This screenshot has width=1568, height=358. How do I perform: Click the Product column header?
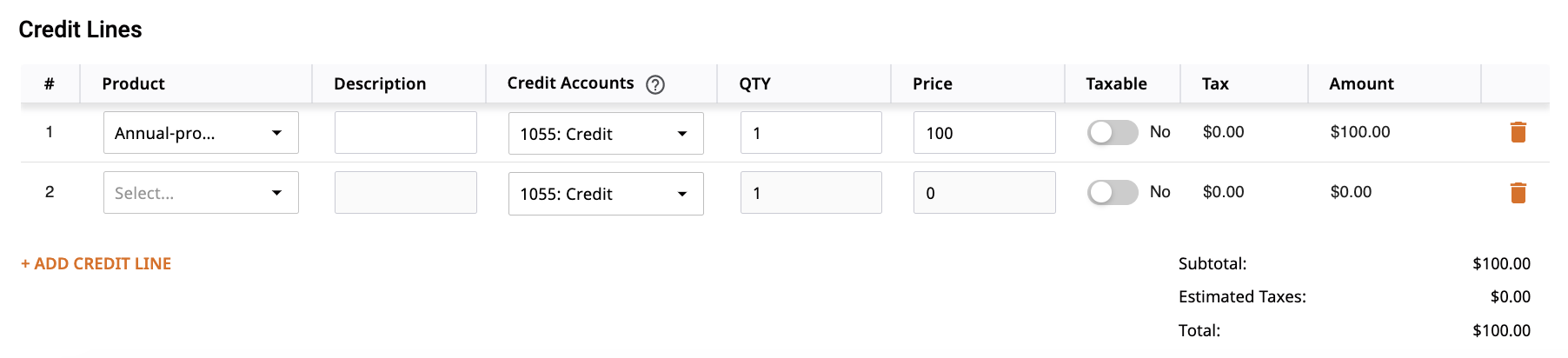pos(133,83)
